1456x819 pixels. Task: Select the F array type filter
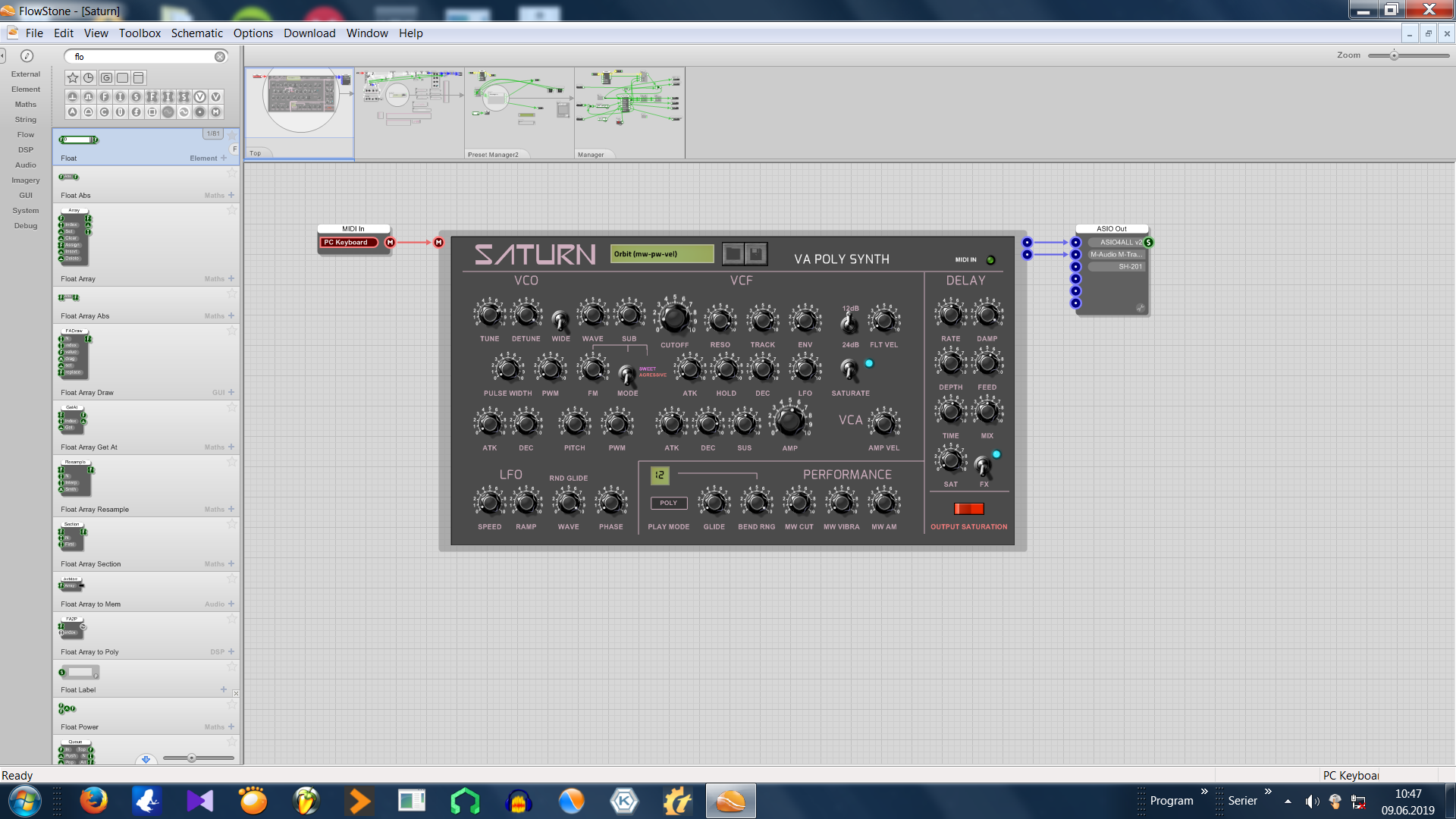152,97
